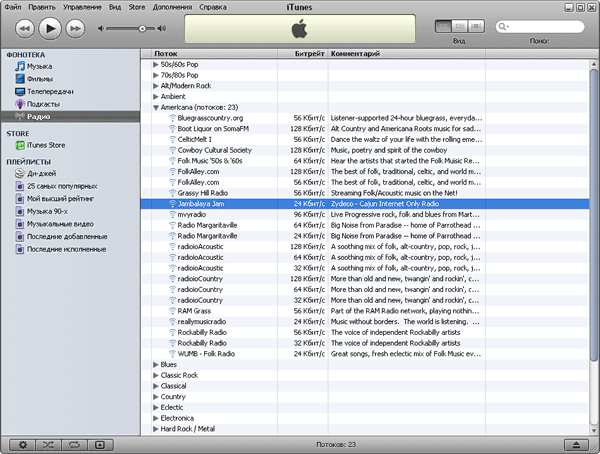Open the Мой высший рейтинг playlist

[x=70, y=199]
